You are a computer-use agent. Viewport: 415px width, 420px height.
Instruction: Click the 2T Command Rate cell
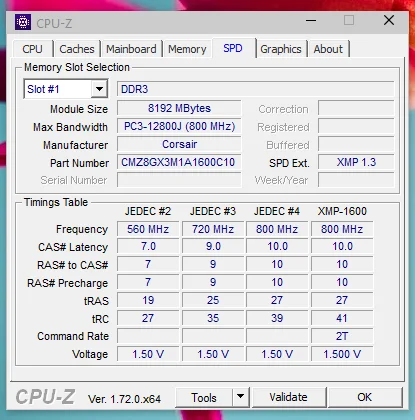(342, 336)
